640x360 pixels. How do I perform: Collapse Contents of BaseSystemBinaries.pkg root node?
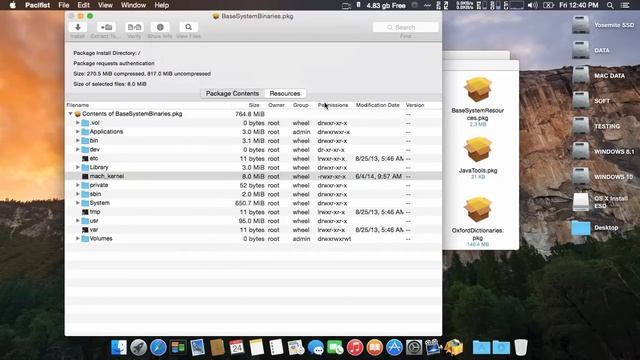(x=71, y=114)
